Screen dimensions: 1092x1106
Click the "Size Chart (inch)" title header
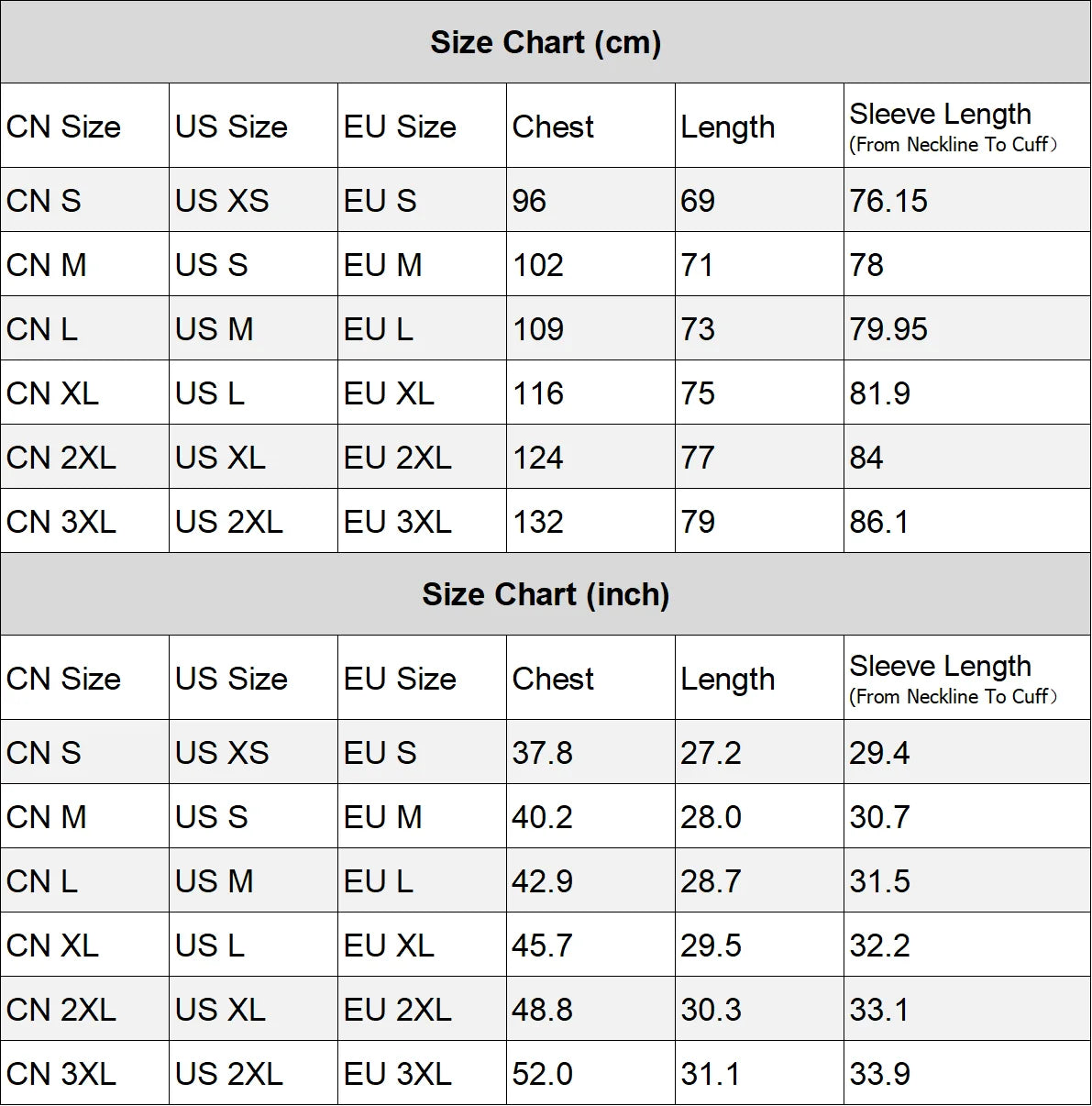point(546,594)
